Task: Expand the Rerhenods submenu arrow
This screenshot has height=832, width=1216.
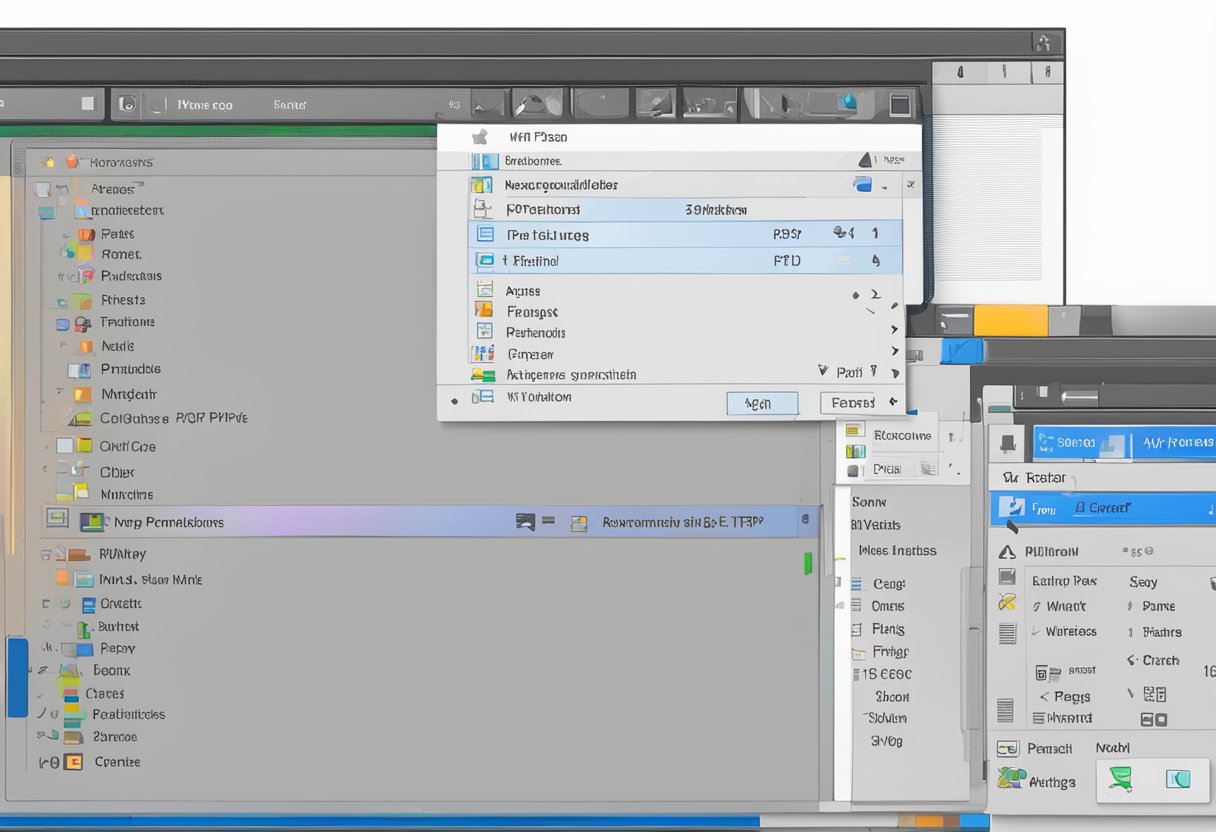Action: [893, 329]
